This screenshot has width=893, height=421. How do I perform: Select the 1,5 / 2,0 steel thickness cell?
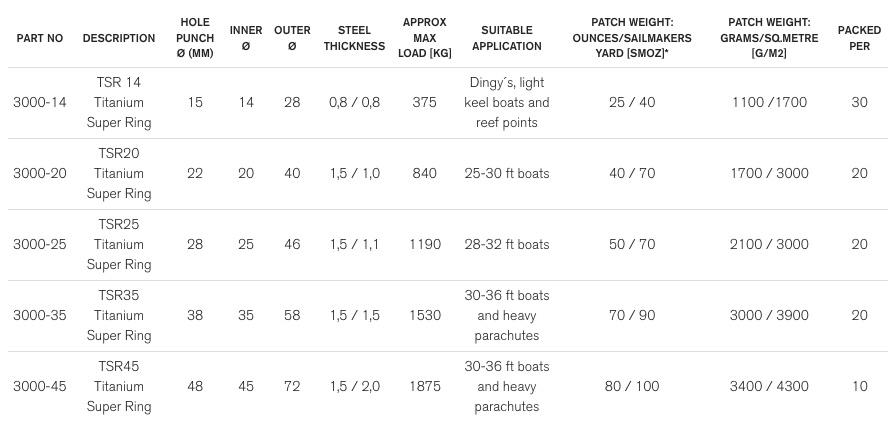click(354, 386)
